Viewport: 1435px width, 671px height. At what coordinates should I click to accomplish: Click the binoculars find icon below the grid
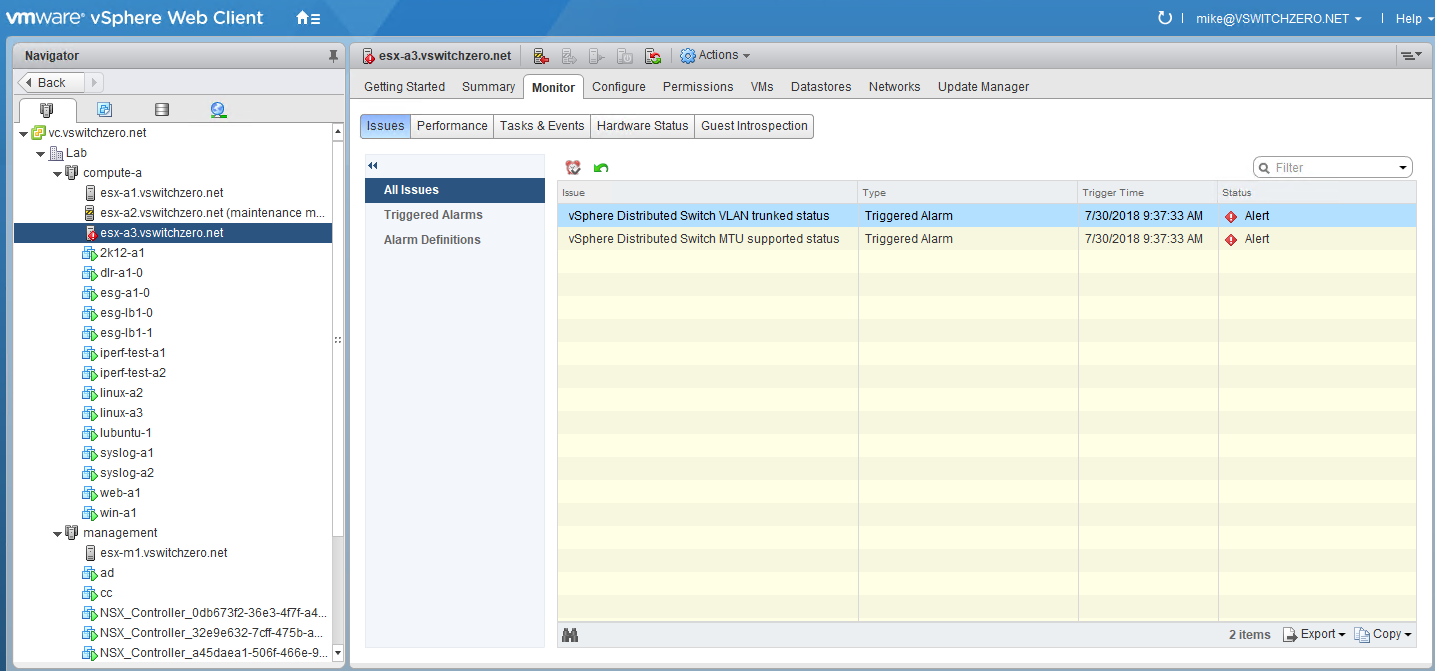click(x=571, y=635)
